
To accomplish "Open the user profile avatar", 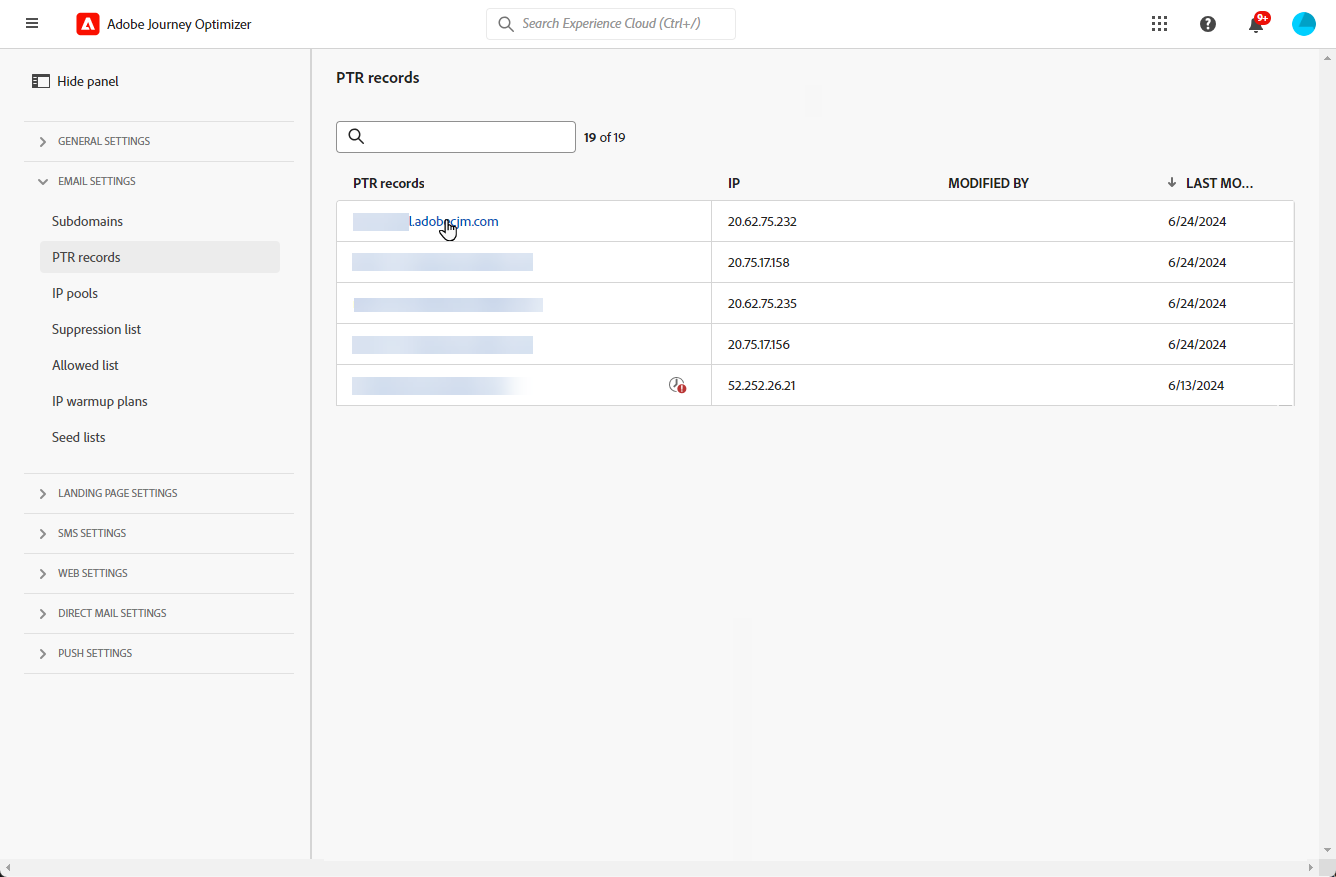I will (1304, 24).
